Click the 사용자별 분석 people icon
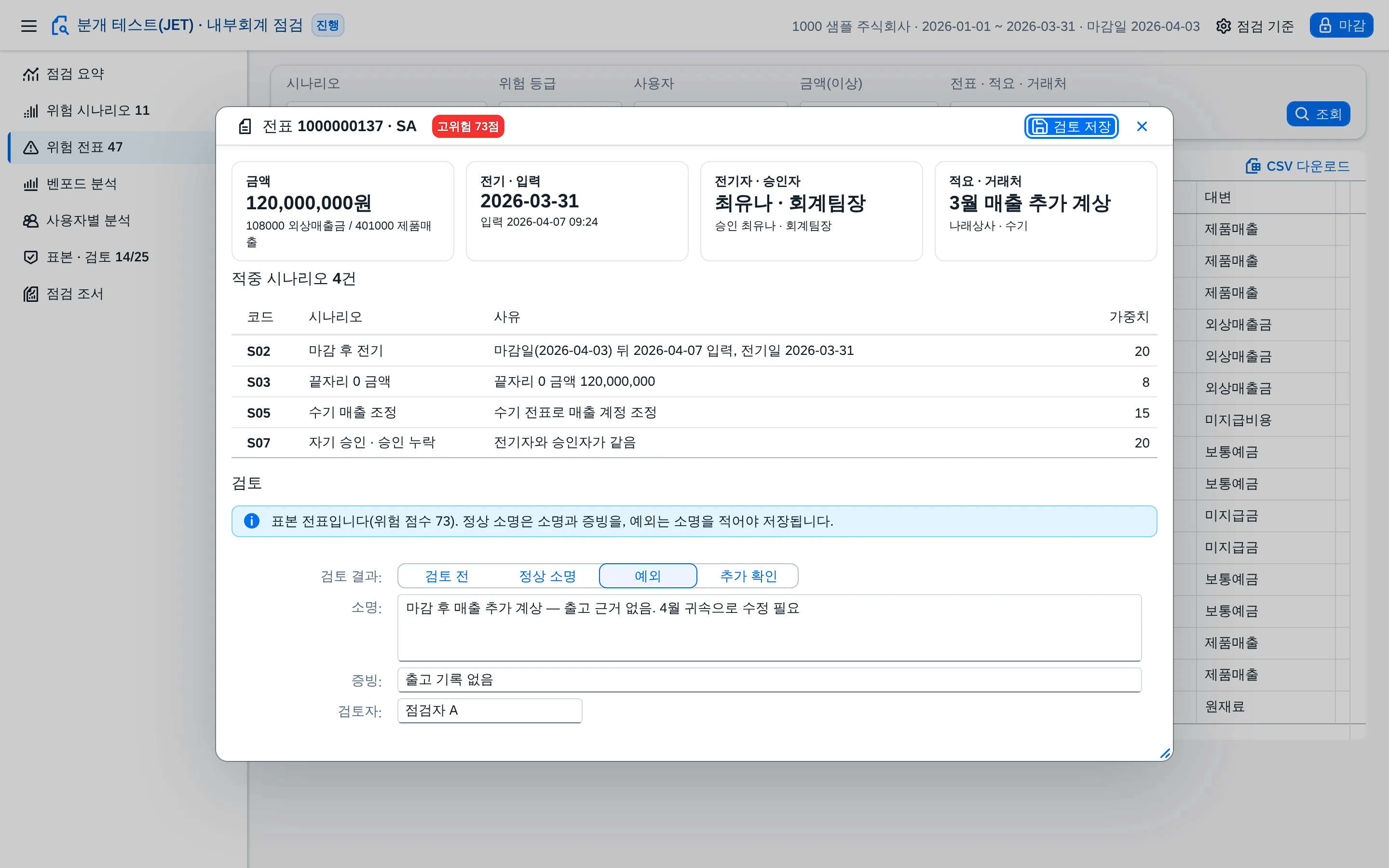This screenshot has height=868, width=1389. 31,221
